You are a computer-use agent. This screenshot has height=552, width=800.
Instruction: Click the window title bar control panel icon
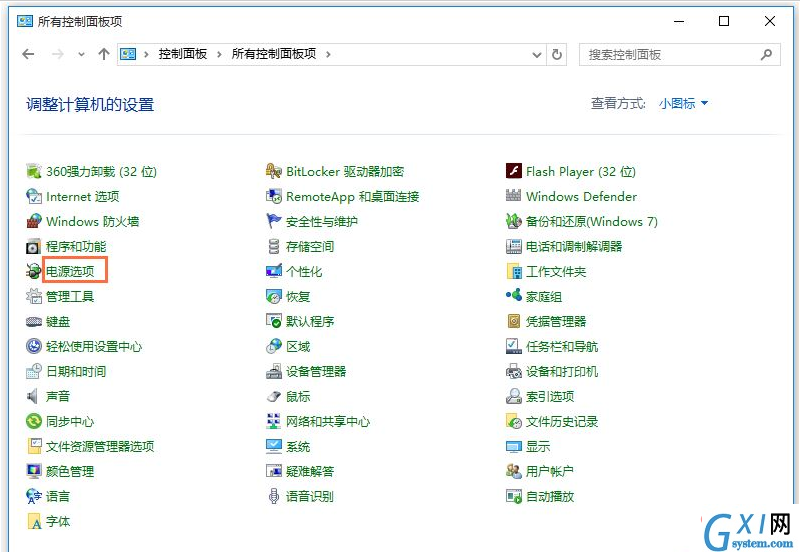pos(25,21)
